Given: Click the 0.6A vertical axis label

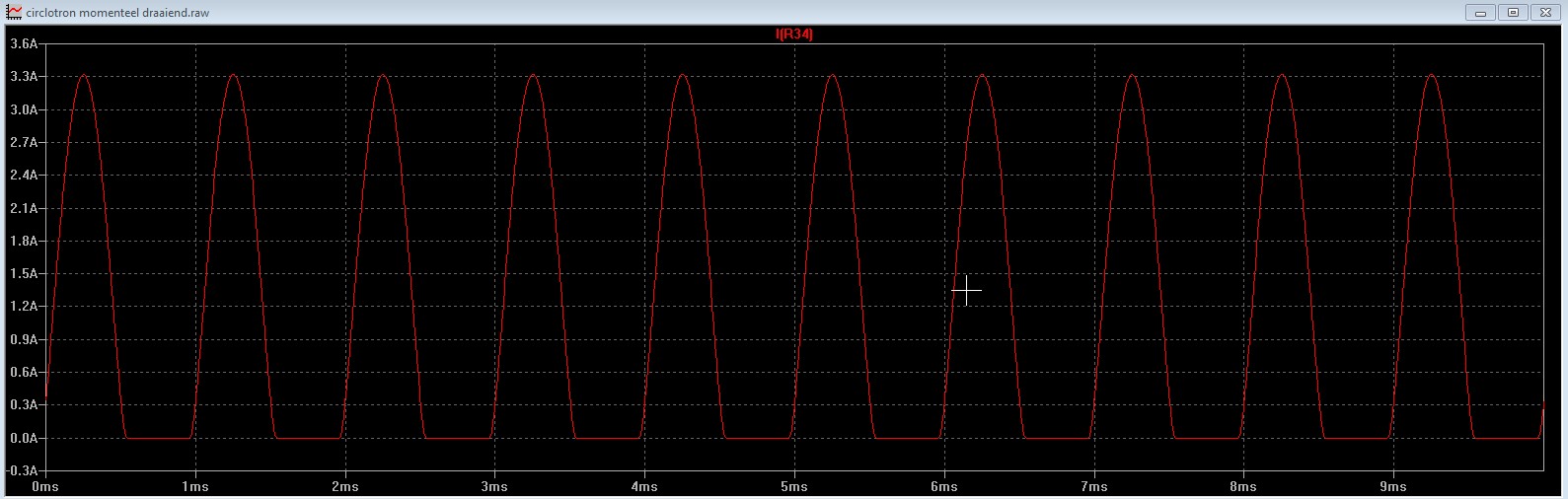Looking at the screenshot, I should (x=24, y=373).
